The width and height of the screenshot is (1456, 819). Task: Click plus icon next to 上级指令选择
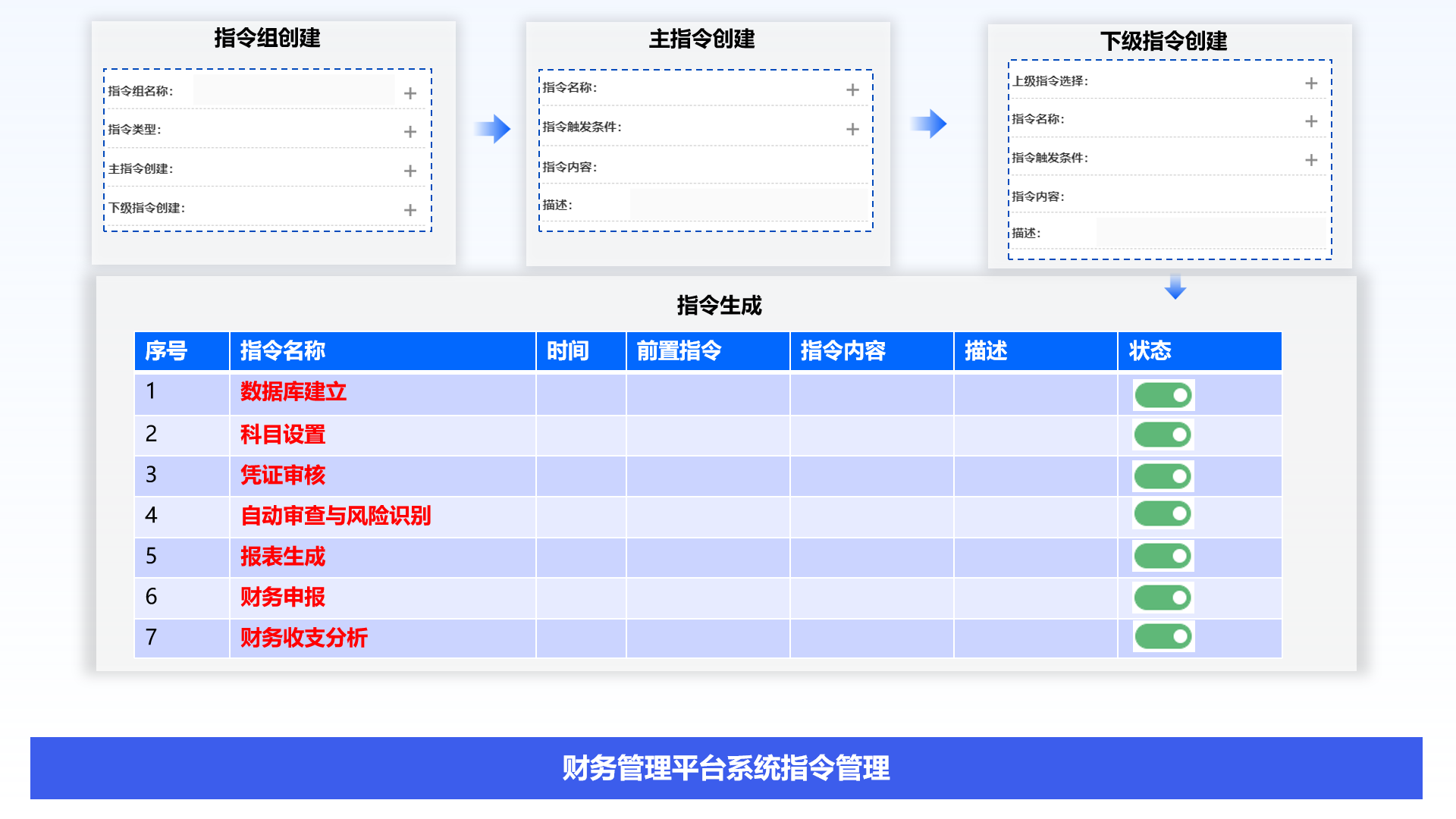(1311, 83)
